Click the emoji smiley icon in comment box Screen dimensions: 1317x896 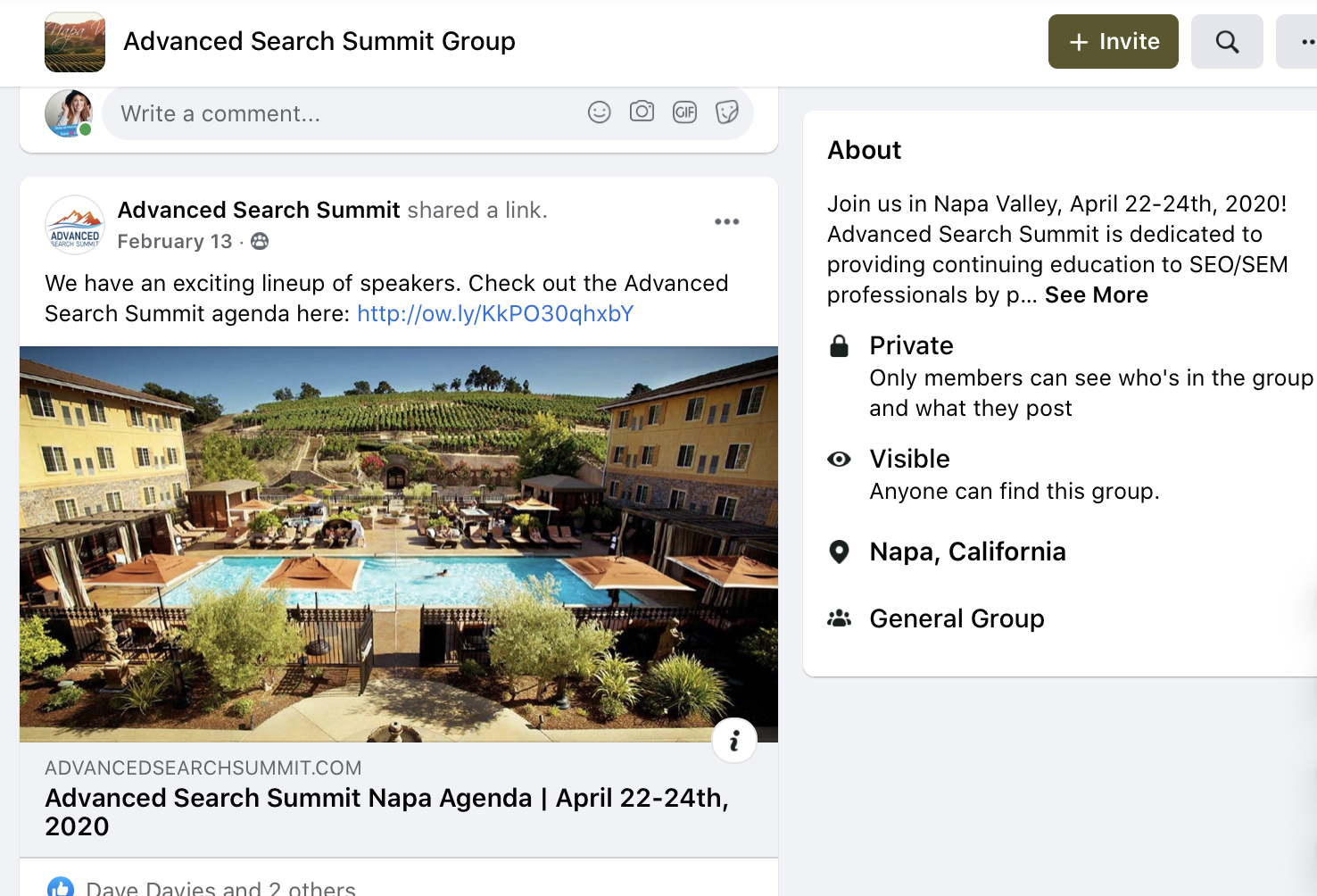pyautogui.click(x=599, y=112)
